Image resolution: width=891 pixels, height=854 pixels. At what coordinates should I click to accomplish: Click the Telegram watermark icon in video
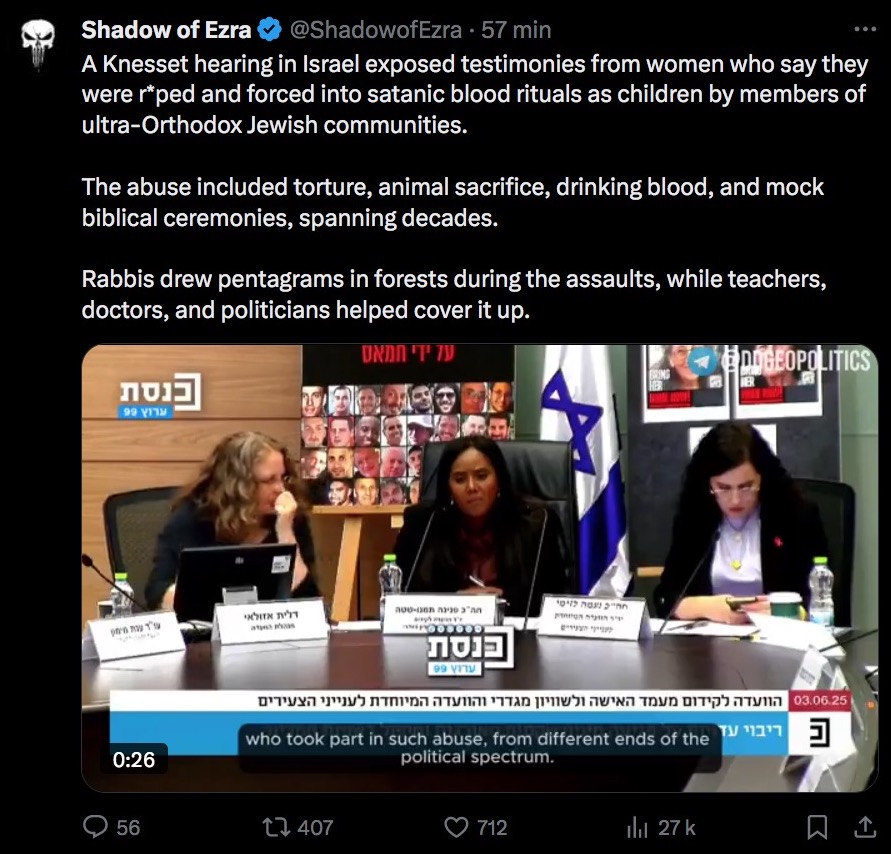point(702,362)
